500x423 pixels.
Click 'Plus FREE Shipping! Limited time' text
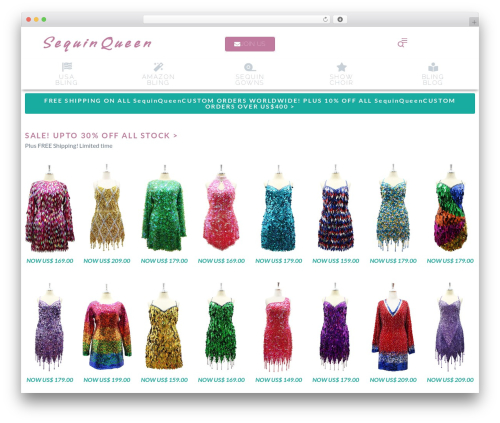click(69, 146)
